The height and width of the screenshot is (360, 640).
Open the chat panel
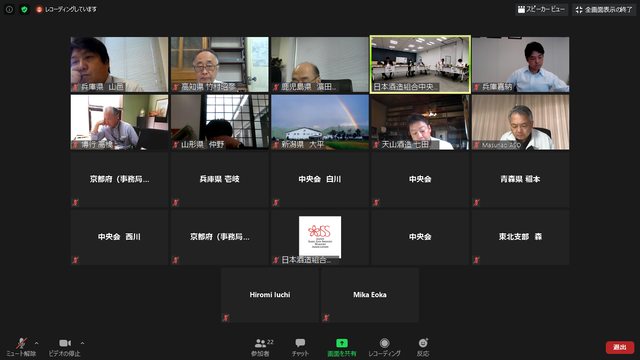pyautogui.click(x=300, y=347)
